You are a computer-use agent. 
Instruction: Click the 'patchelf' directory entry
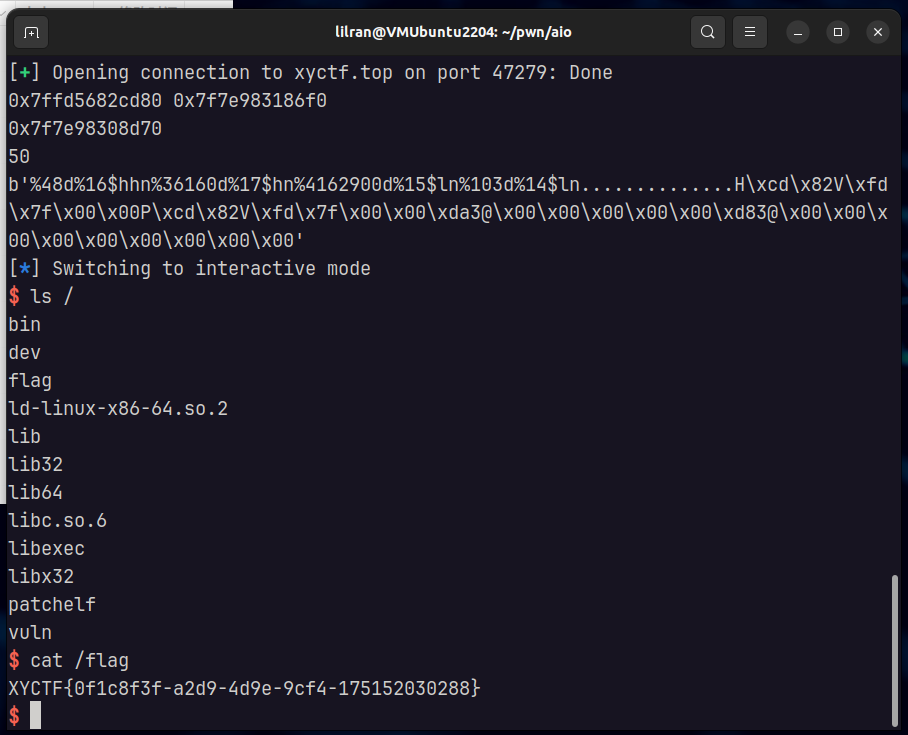pyautogui.click(x=50, y=604)
